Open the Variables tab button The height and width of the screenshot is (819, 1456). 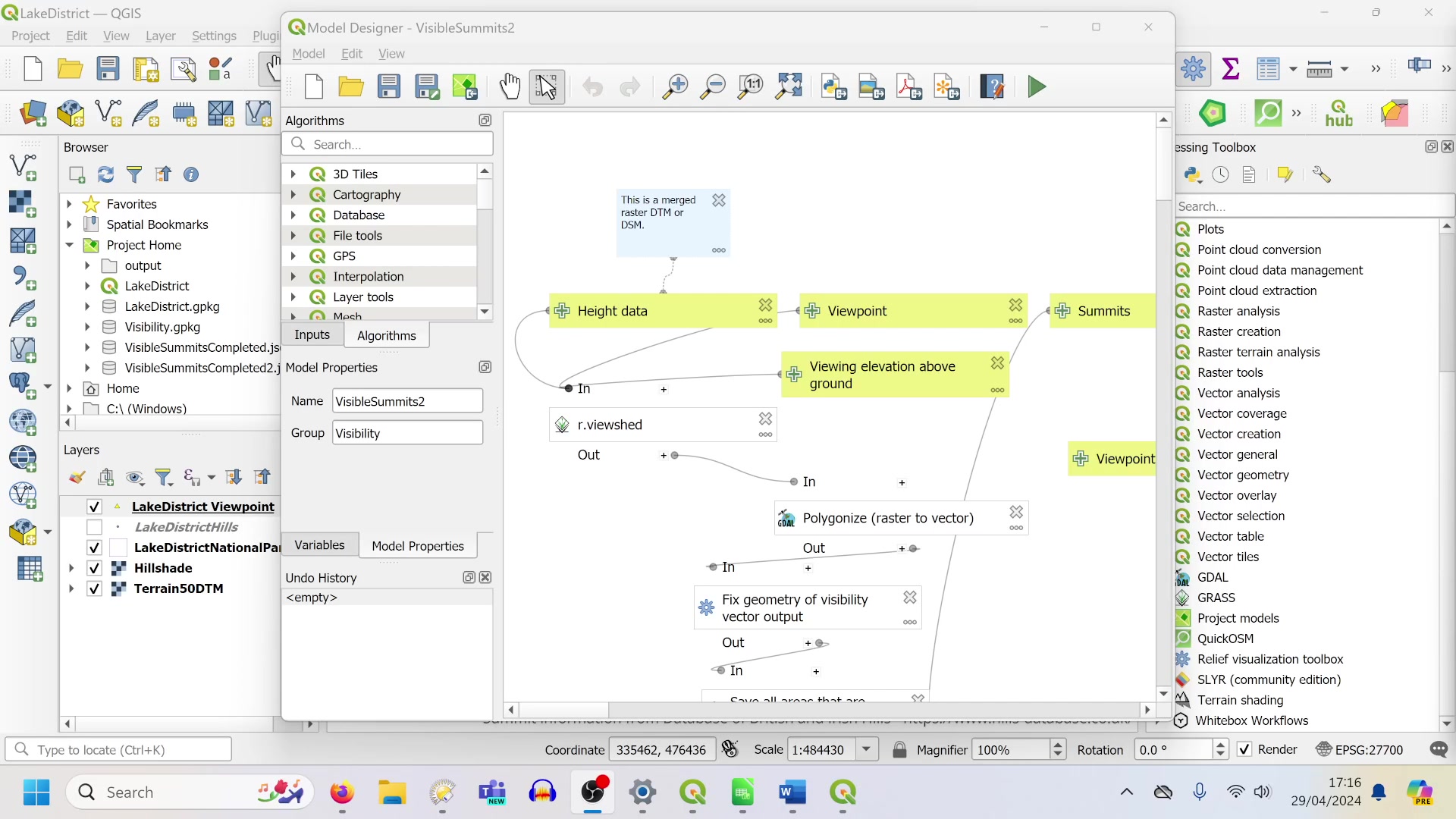pos(319,545)
